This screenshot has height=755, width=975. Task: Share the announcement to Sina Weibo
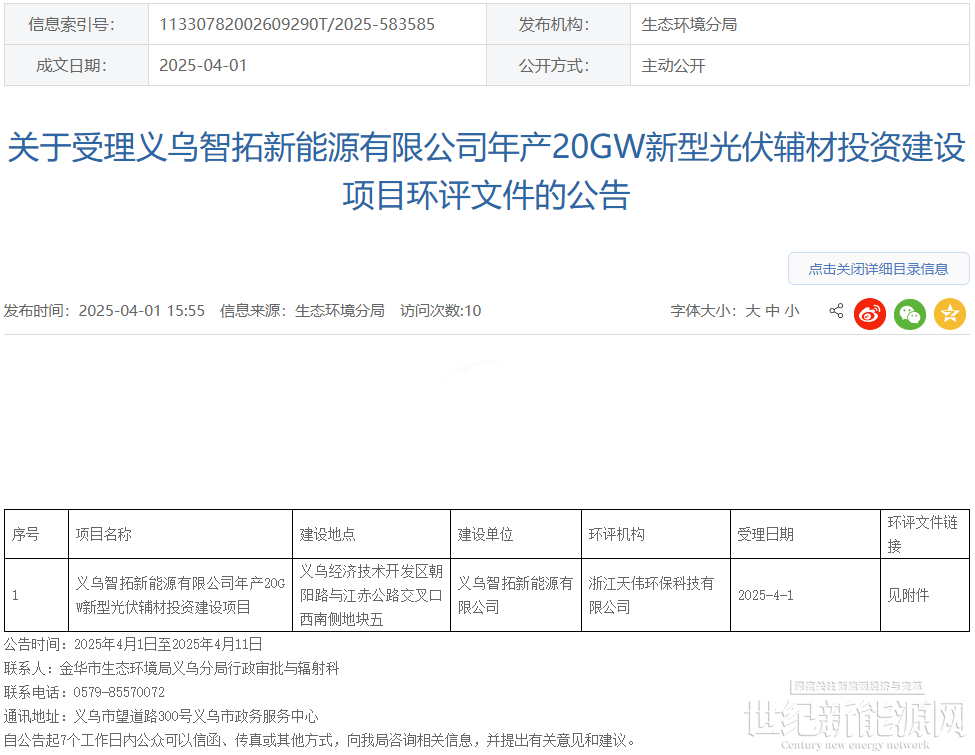click(870, 314)
